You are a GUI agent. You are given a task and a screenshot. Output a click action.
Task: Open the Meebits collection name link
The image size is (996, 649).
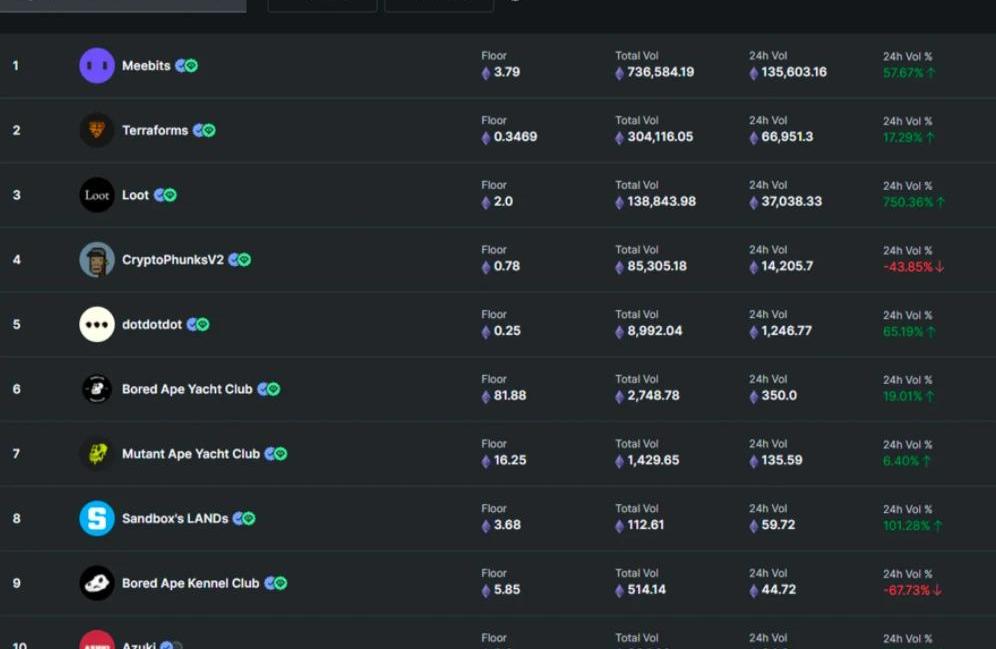click(x=146, y=66)
